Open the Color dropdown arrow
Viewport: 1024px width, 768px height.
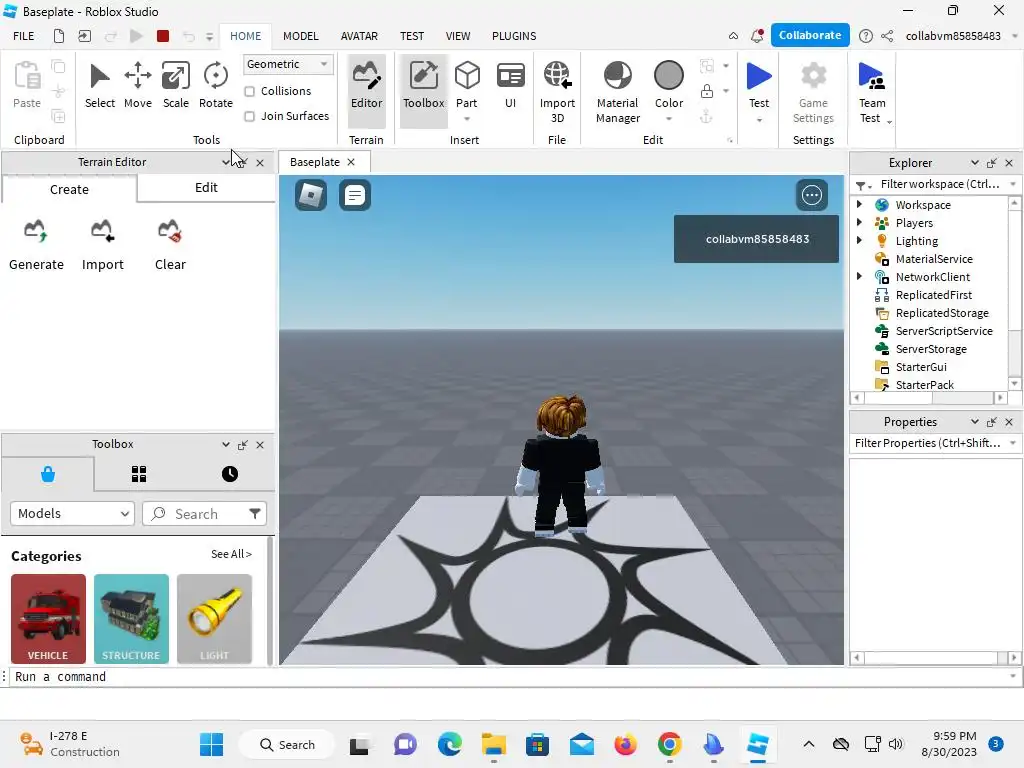click(x=669, y=119)
